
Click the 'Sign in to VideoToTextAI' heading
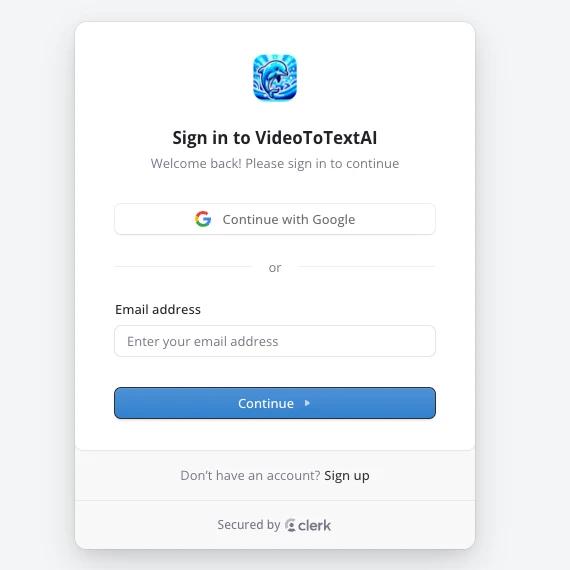(275, 138)
